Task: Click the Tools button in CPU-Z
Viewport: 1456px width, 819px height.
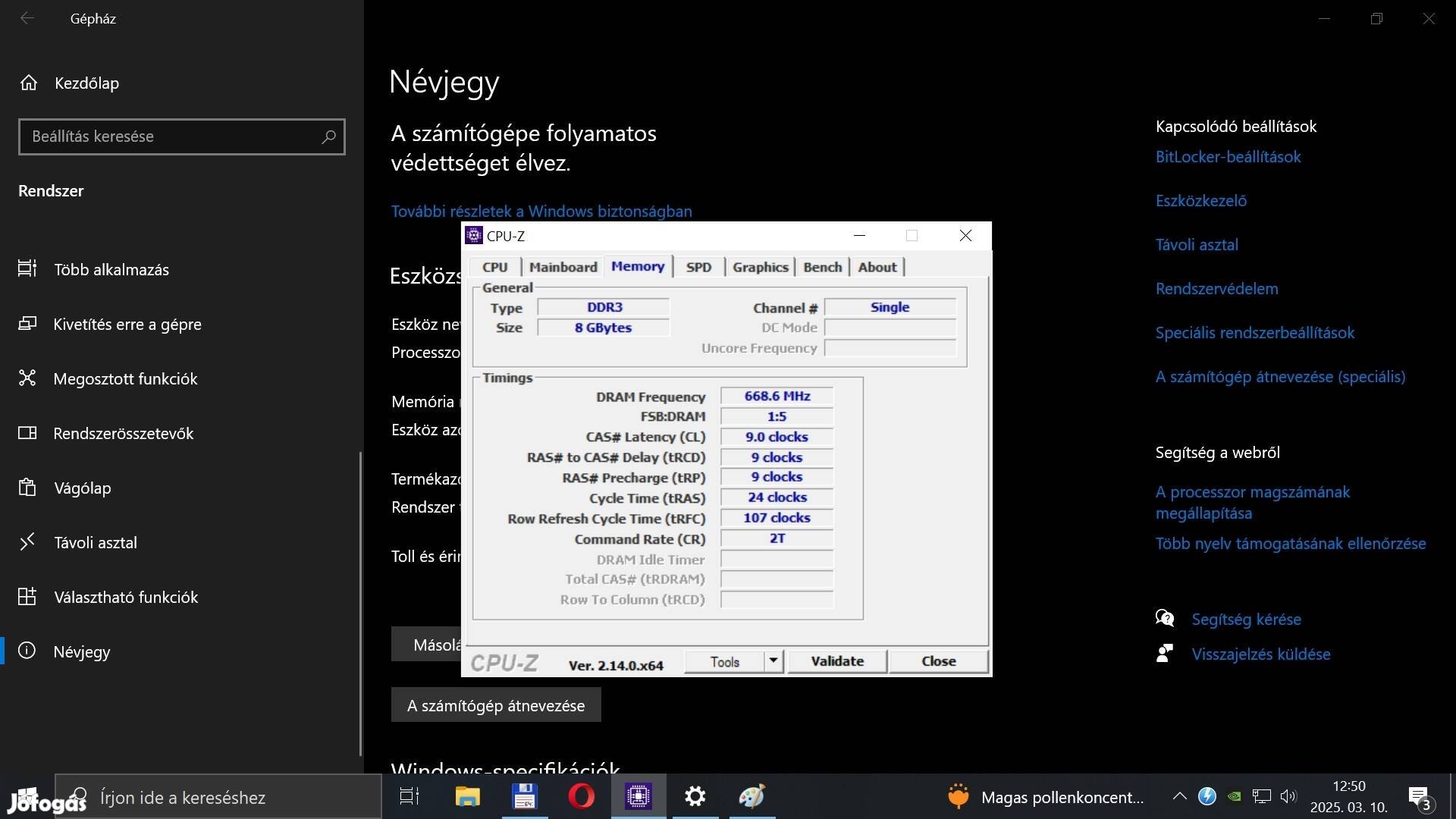Action: [724, 661]
